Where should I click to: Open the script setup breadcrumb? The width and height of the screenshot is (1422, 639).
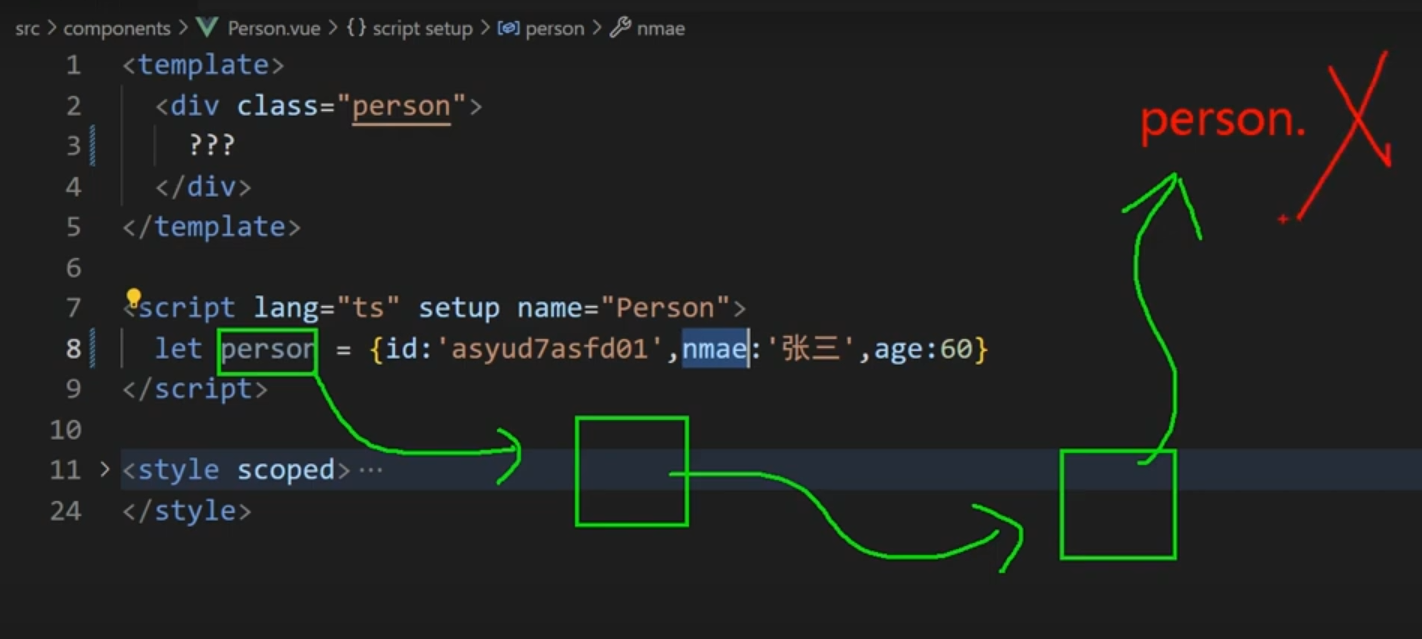point(422,28)
